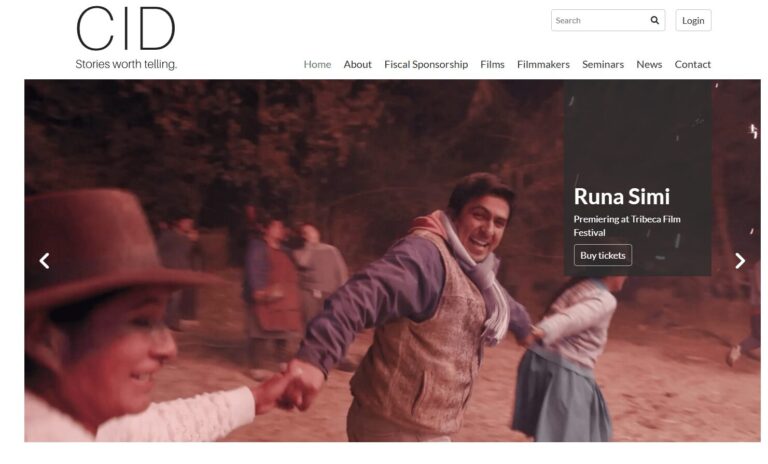Click the CID logo
The image size is (768, 464).
click(126, 28)
